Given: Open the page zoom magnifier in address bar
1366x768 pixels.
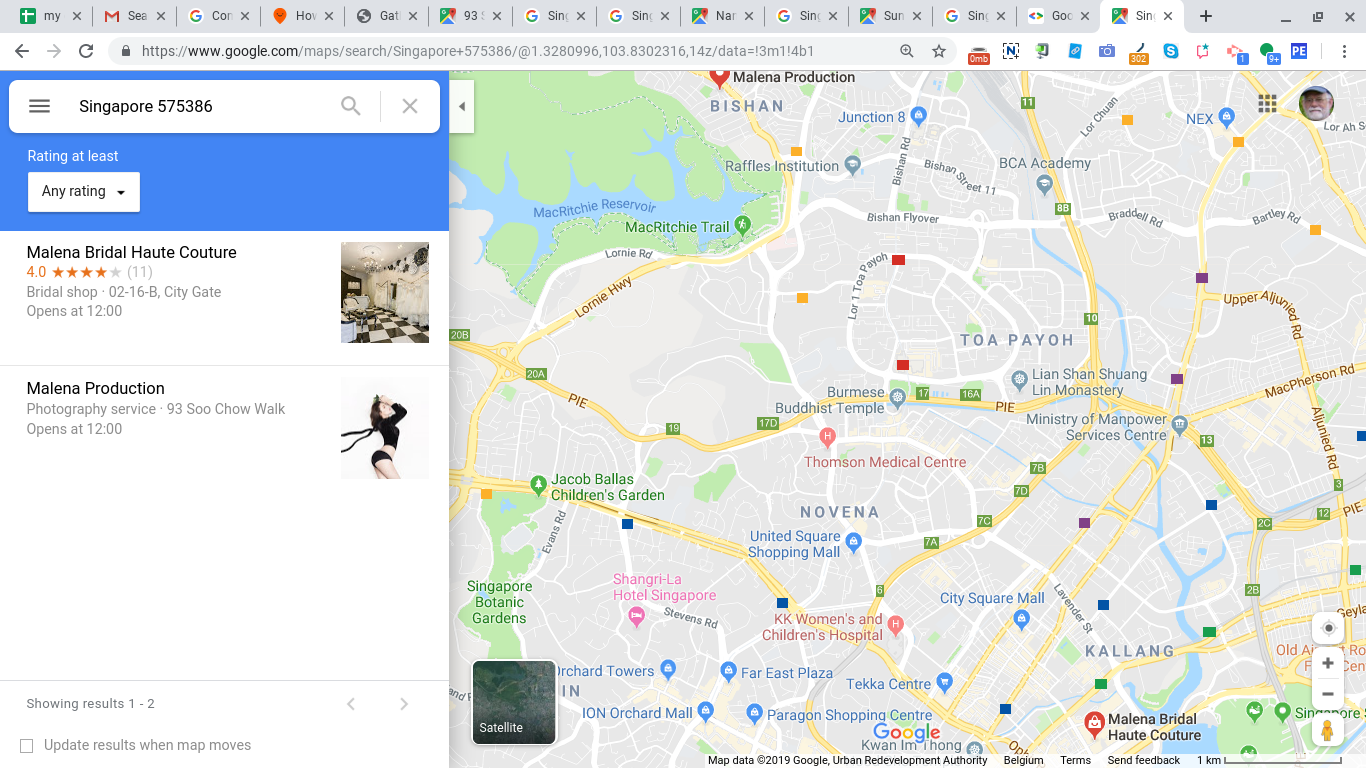Looking at the screenshot, I should 907,51.
